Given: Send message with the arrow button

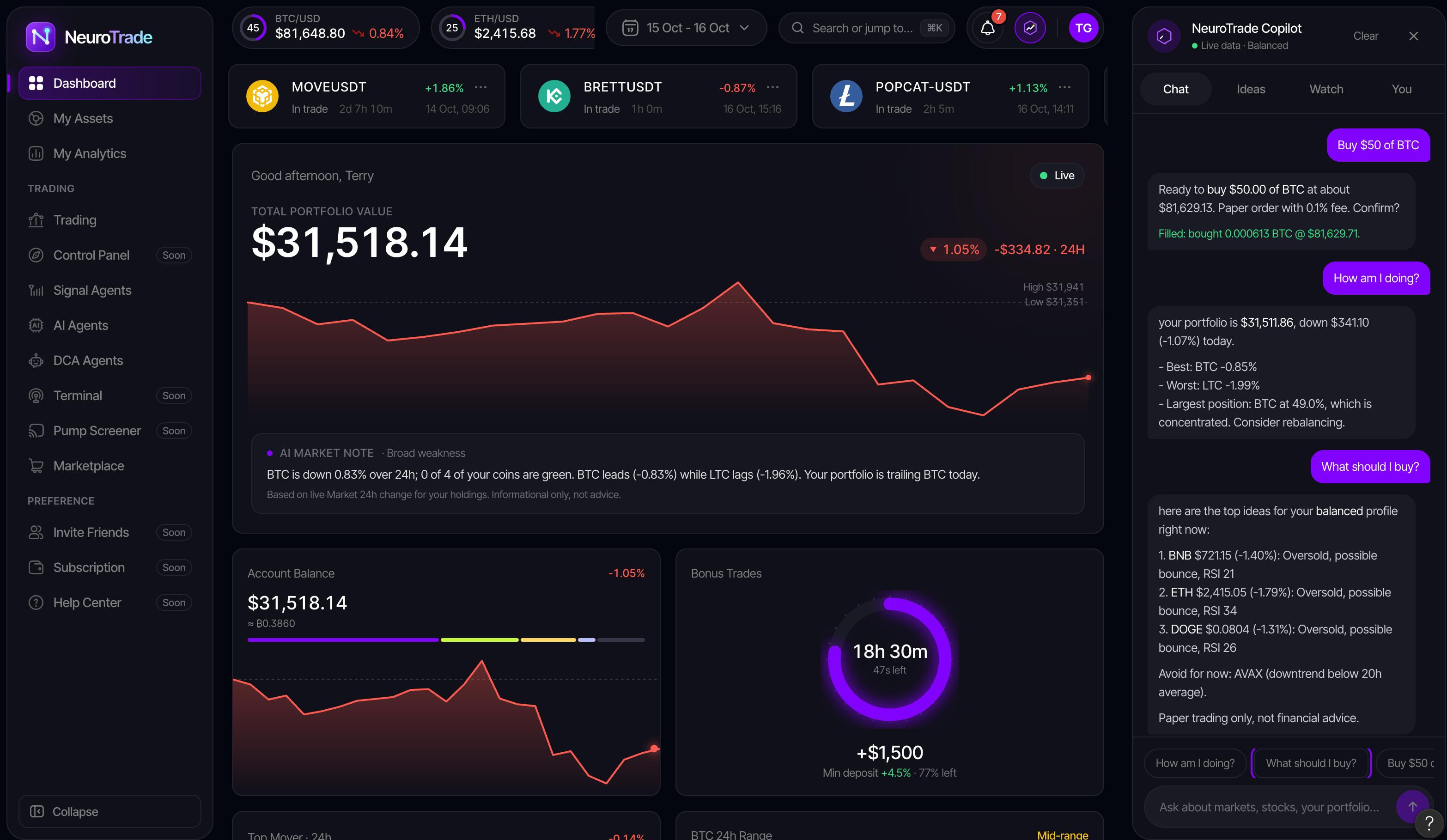Looking at the screenshot, I should coord(1412,806).
